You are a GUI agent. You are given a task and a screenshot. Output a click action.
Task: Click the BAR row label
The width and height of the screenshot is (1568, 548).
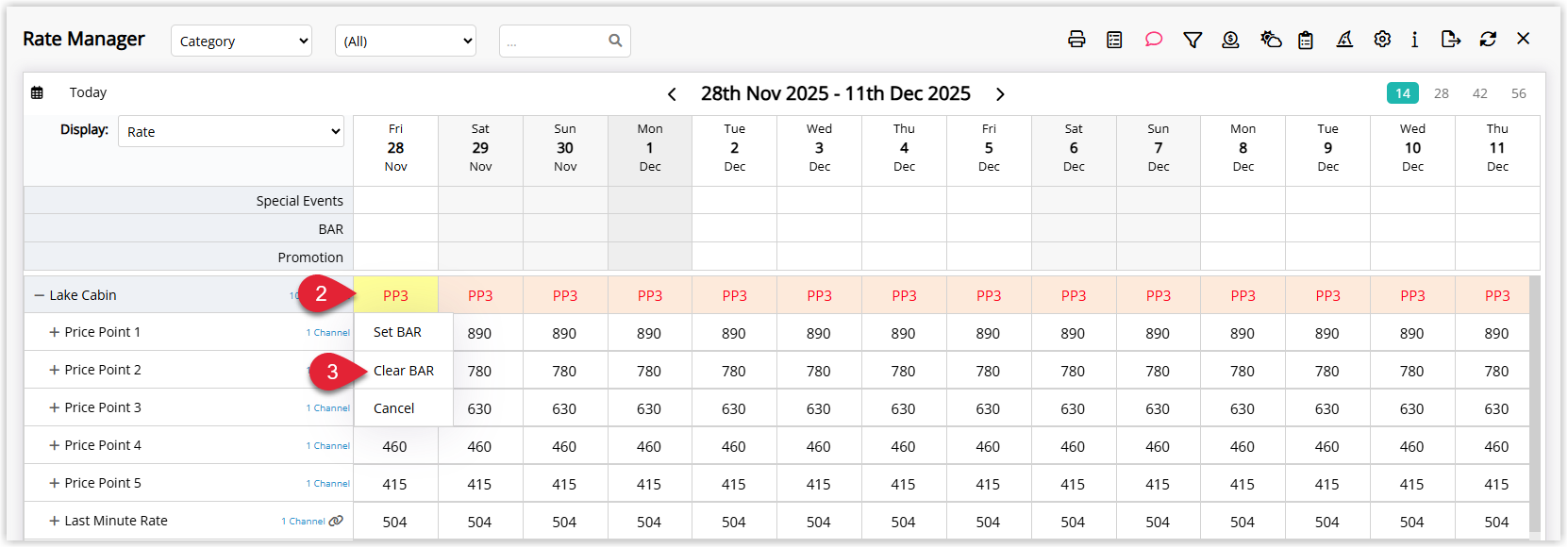pos(331,229)
